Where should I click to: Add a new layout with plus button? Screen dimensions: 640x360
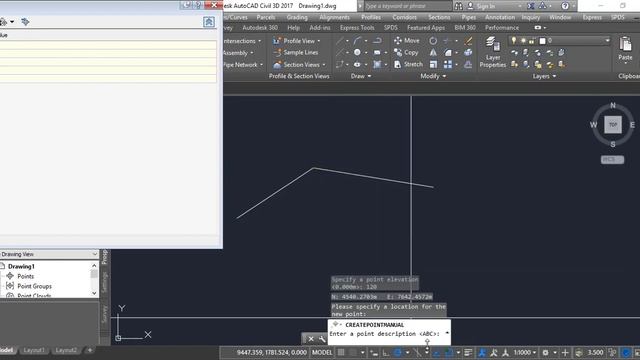90,350
